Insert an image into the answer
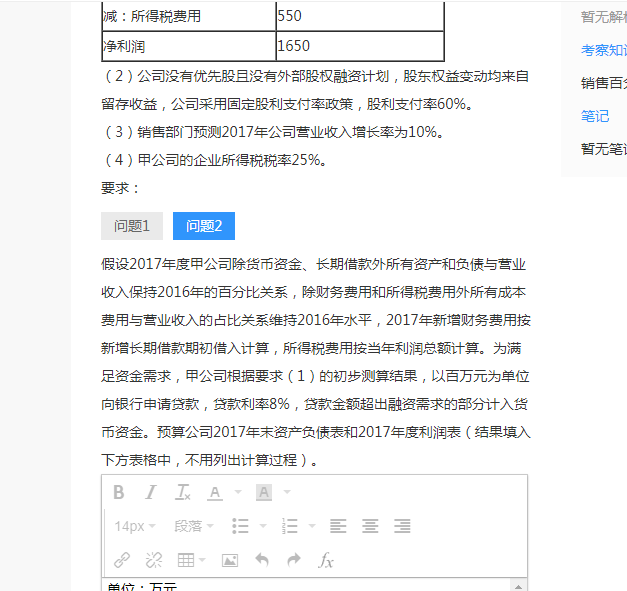The height and width of the screenshot is (591, 627). click(x=230, y=560)
